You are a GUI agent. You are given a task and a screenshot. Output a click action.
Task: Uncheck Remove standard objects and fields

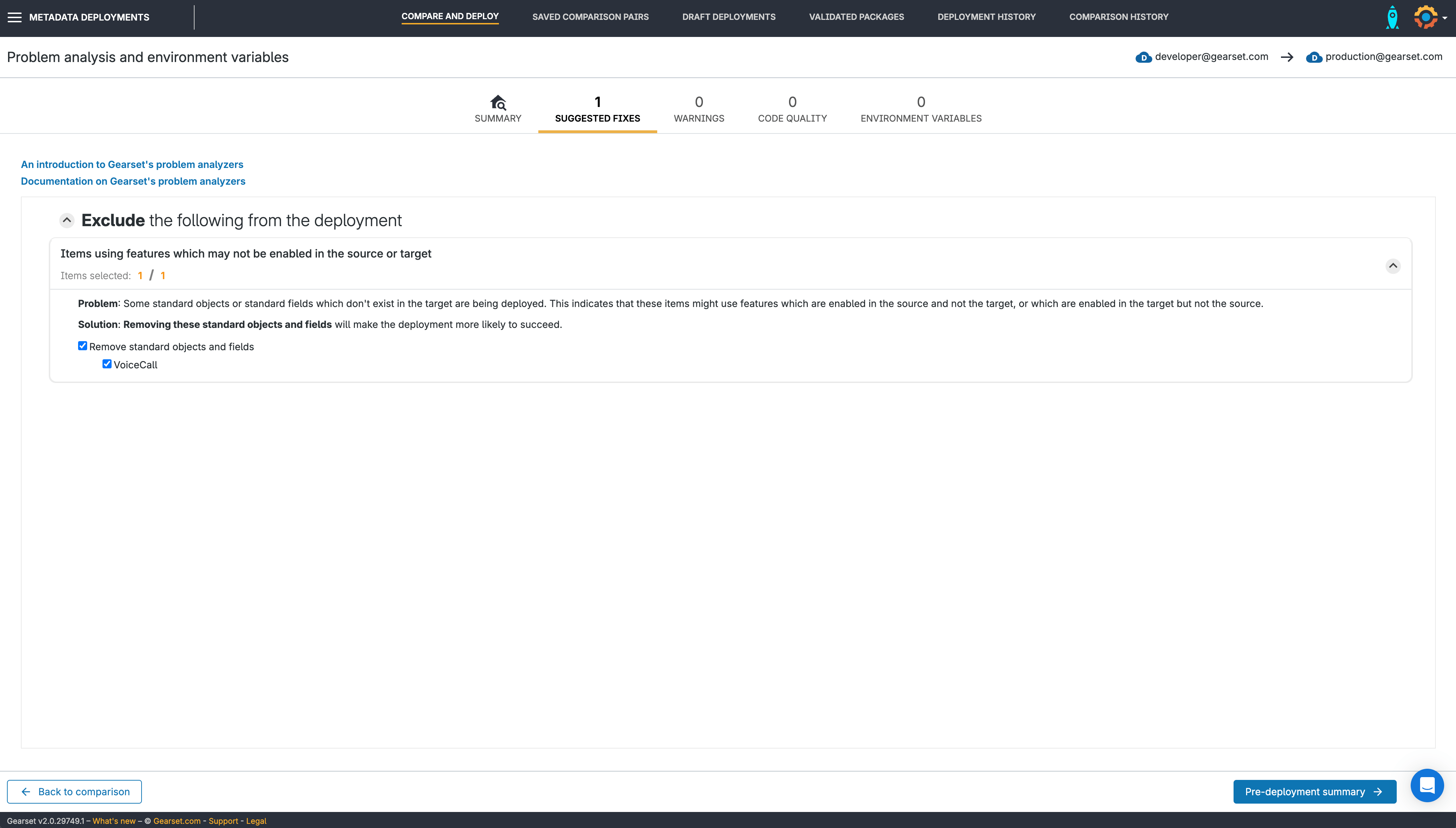pyautogui.click(x=83, y=346)
